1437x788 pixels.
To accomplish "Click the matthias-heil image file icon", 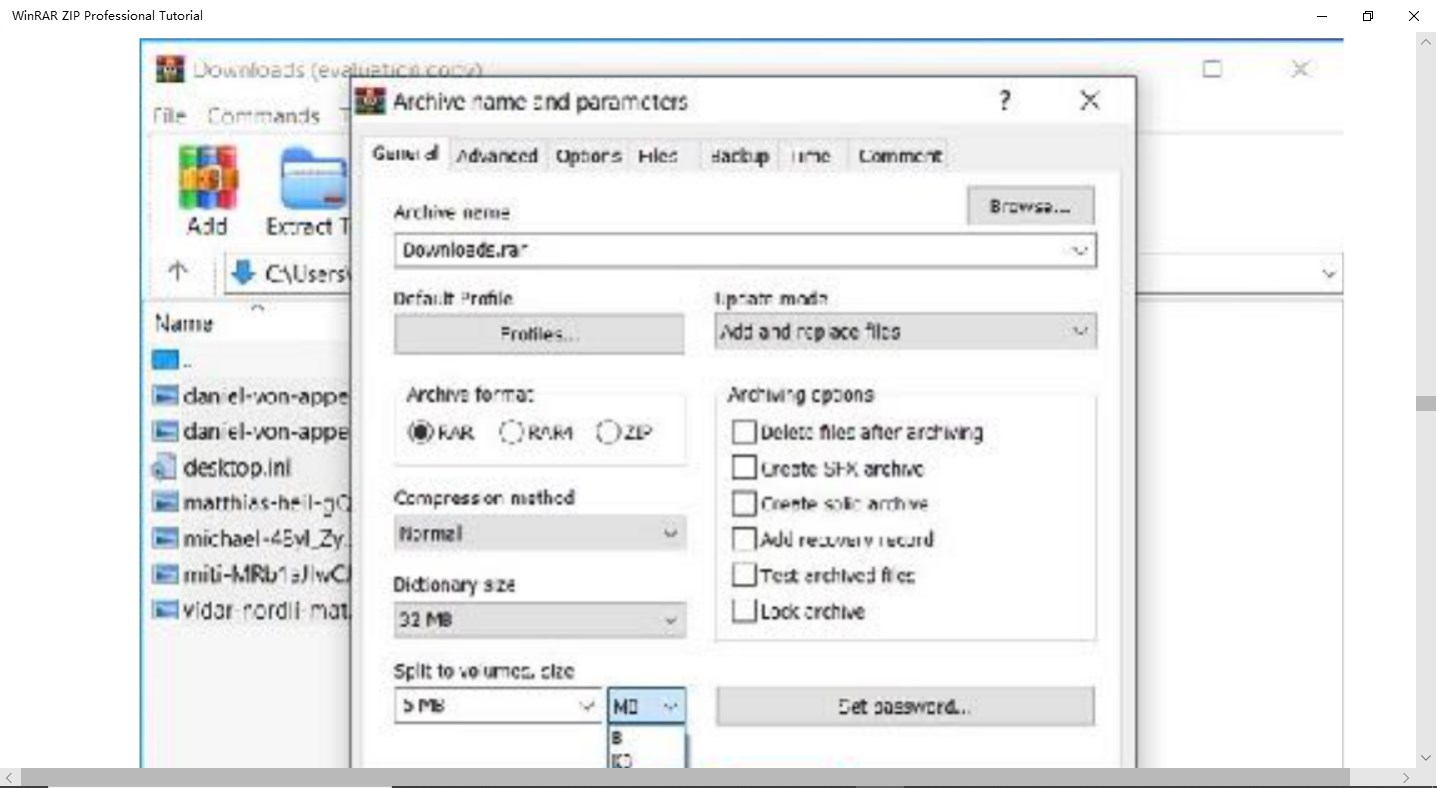I will pos(165,502).
